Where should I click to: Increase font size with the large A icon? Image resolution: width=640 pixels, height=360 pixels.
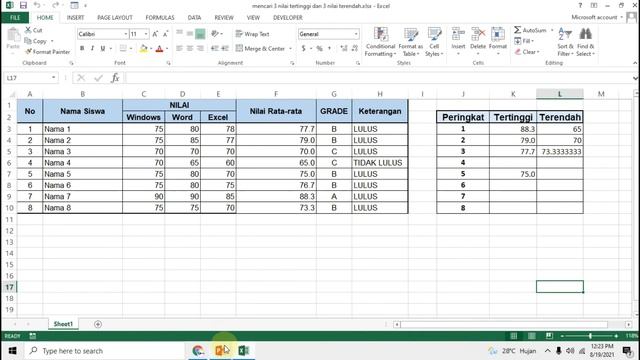(155, 34)
